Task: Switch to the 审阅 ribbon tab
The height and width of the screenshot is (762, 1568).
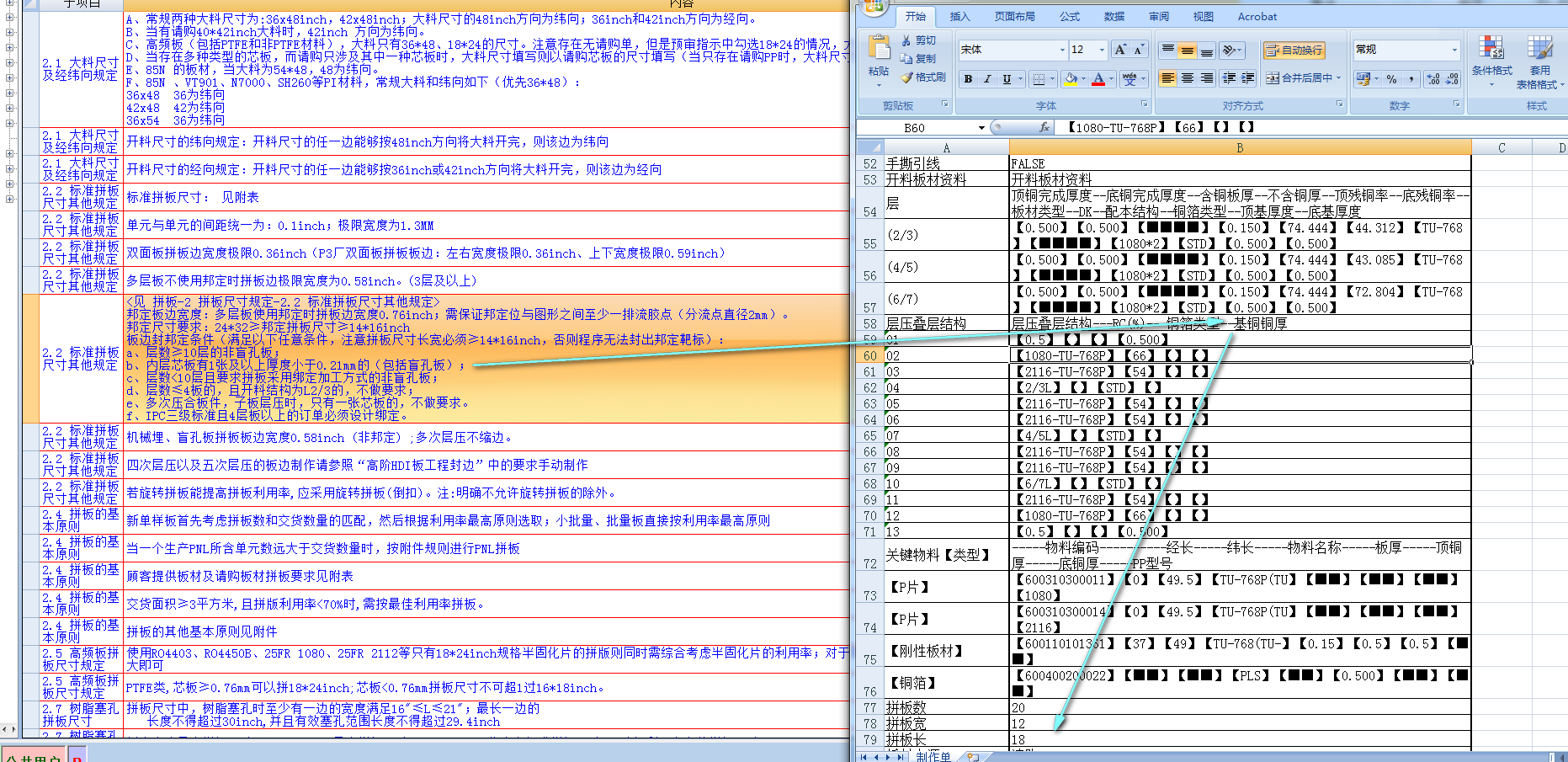Action: pos(1159,17)
